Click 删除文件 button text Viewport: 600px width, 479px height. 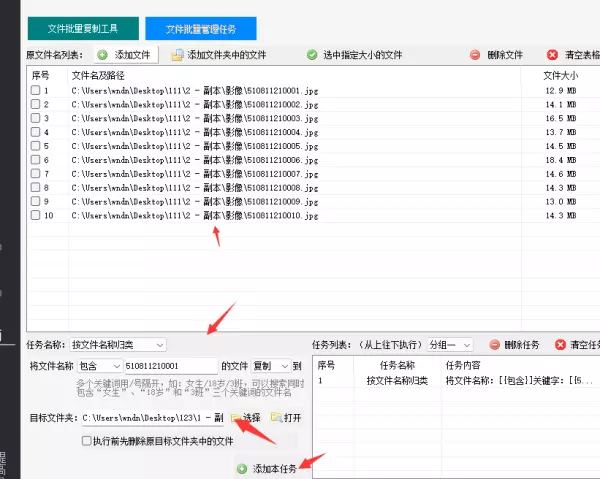point(505,55)
